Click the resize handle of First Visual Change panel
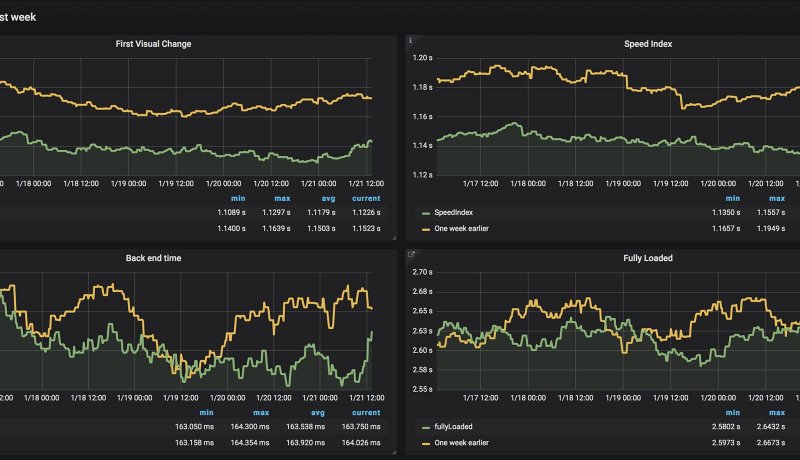This screenshot has width=800, height=460. pos(394,238)
